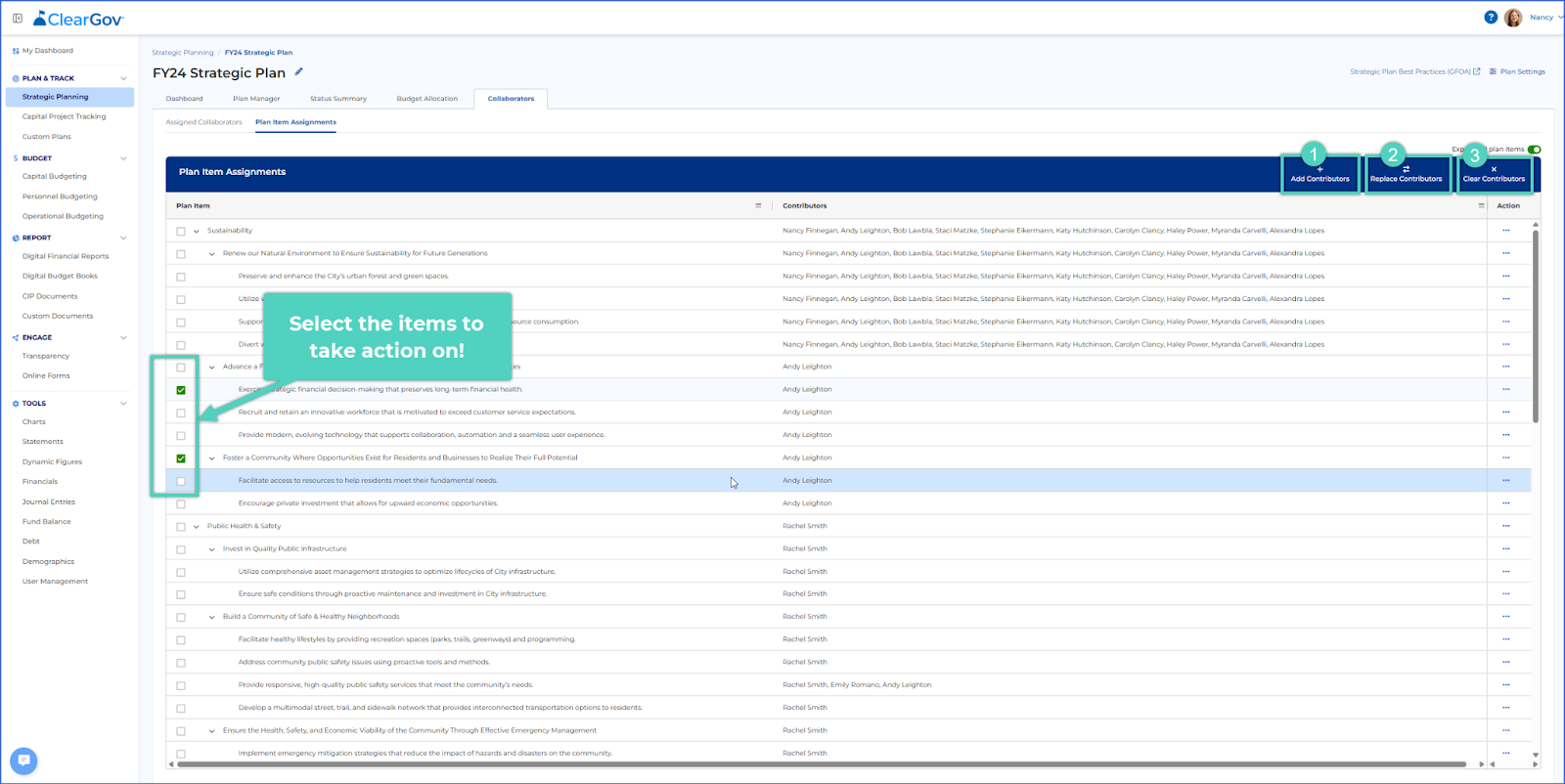Toggle the expand plan items switch
This screenshot has width=1565, height=784.
pos(1534,150)
